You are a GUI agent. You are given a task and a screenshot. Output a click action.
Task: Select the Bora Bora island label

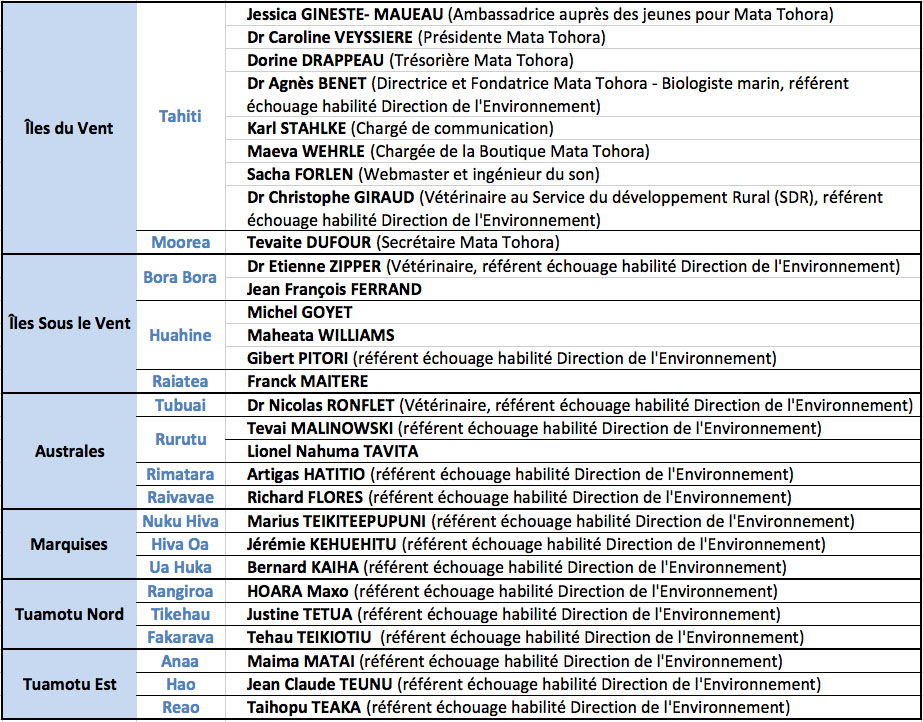pyautogui.click(x=180, y=277)
